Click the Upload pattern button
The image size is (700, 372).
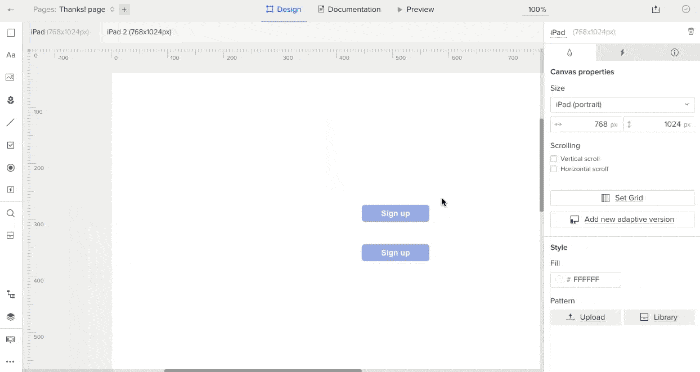(585, 317)
